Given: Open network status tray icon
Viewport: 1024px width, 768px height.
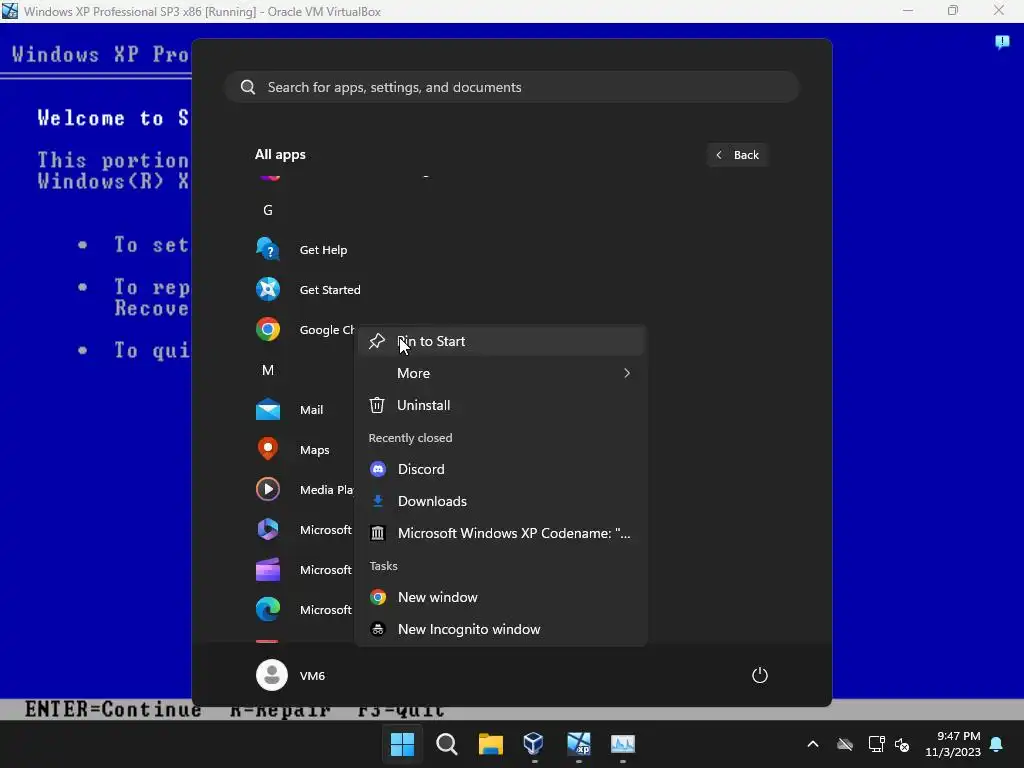Looking at the screenshot, I should pos(876,744).
